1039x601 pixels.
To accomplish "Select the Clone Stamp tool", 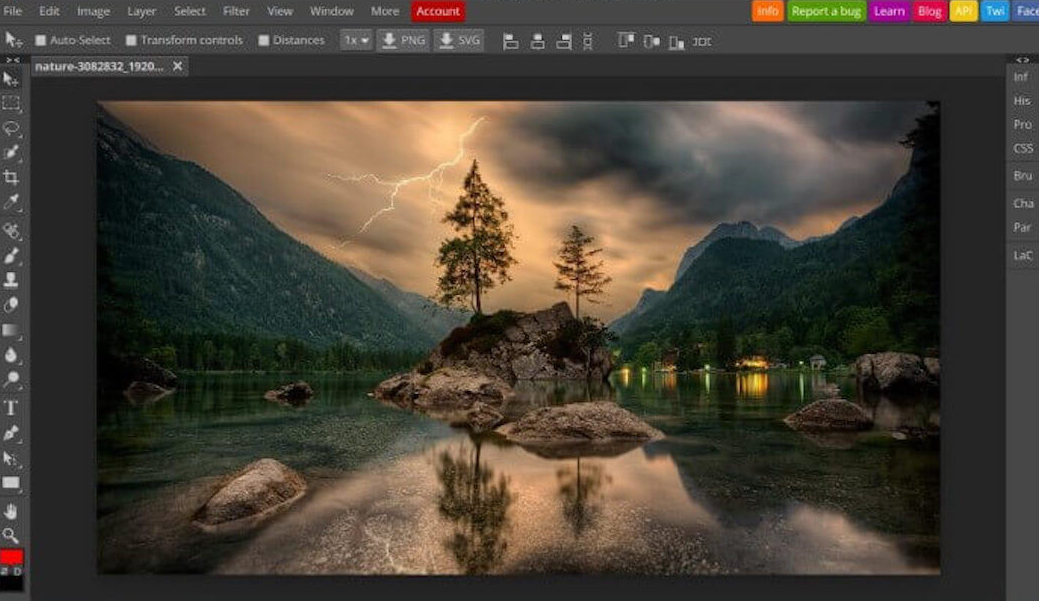I will [12, 280].
